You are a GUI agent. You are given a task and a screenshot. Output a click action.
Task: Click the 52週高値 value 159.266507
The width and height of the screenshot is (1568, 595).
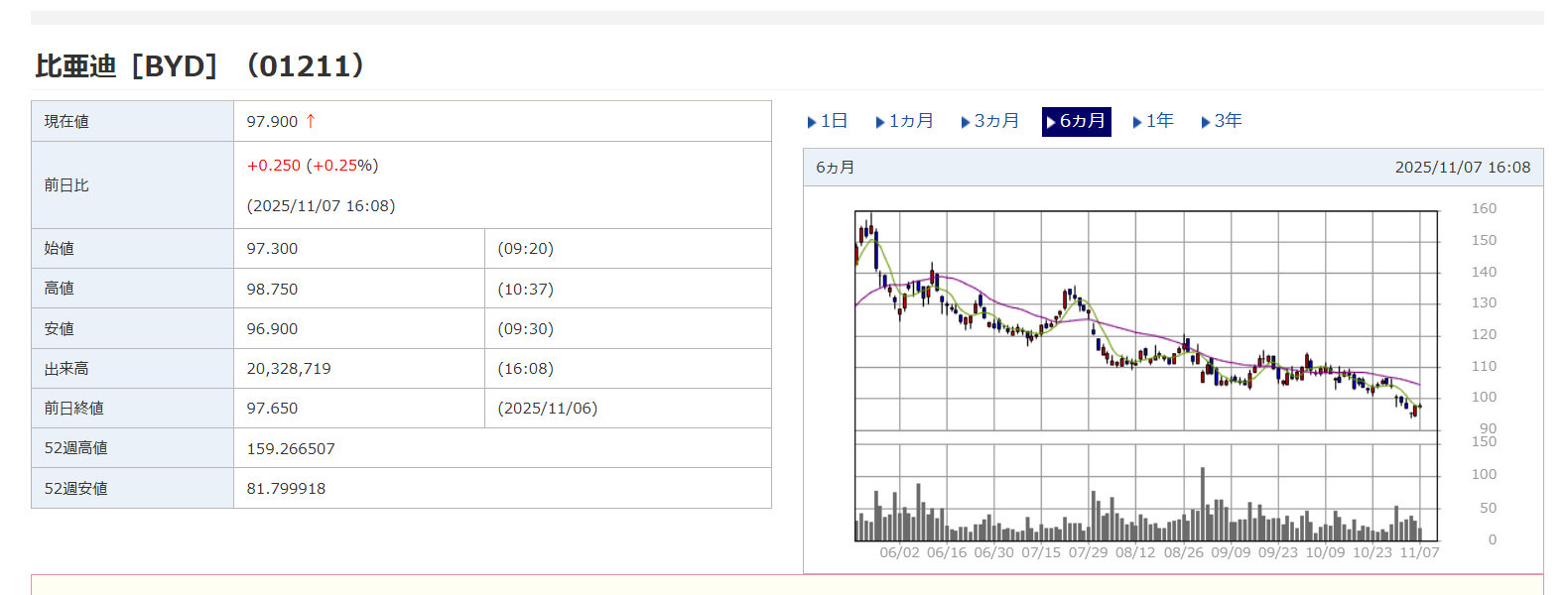point(291,448)
